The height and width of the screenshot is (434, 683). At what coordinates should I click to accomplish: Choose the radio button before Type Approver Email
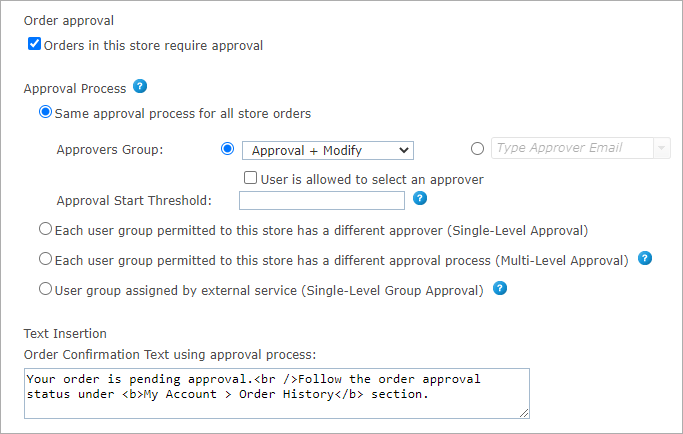(477, 149)
